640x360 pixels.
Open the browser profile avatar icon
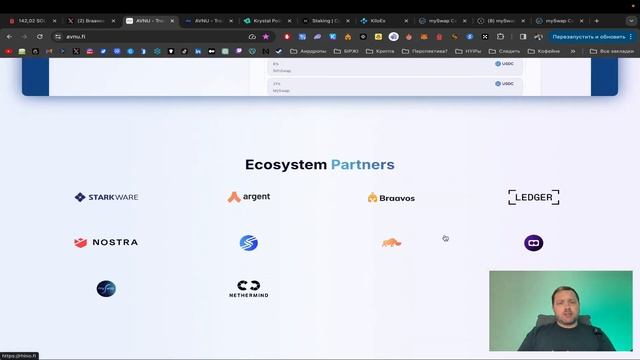coord(538,37)
